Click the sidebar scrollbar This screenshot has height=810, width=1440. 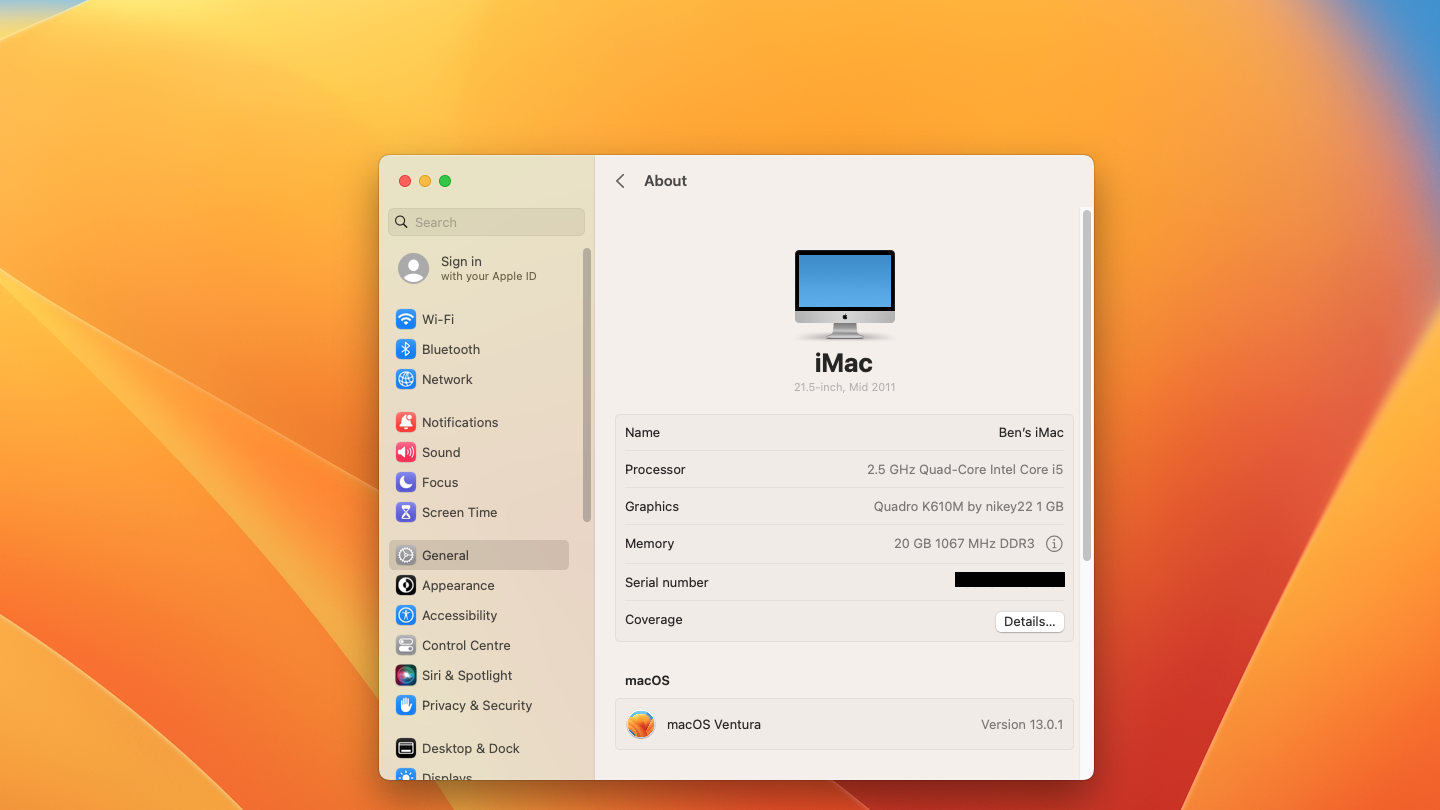[x=587, y=385]
